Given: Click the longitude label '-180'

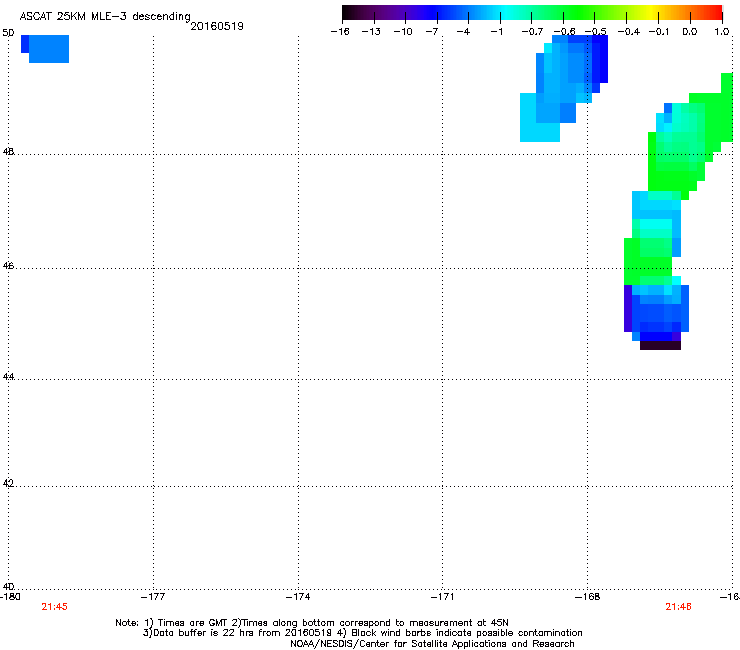Looking at the screenshot, I should (10, 597).
